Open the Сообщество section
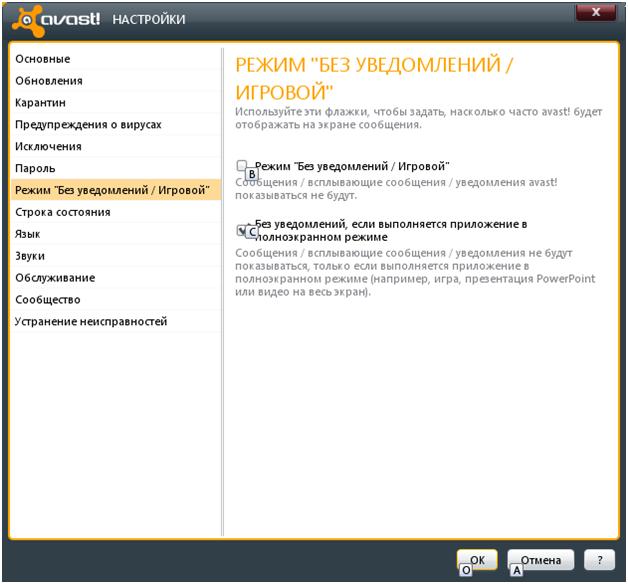 click(x=116, y=300)
